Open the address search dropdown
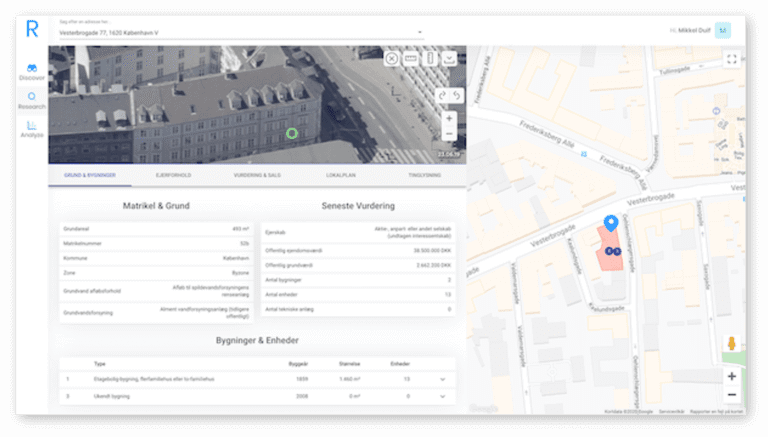The image size is (768, 437). tap(420, 32)
